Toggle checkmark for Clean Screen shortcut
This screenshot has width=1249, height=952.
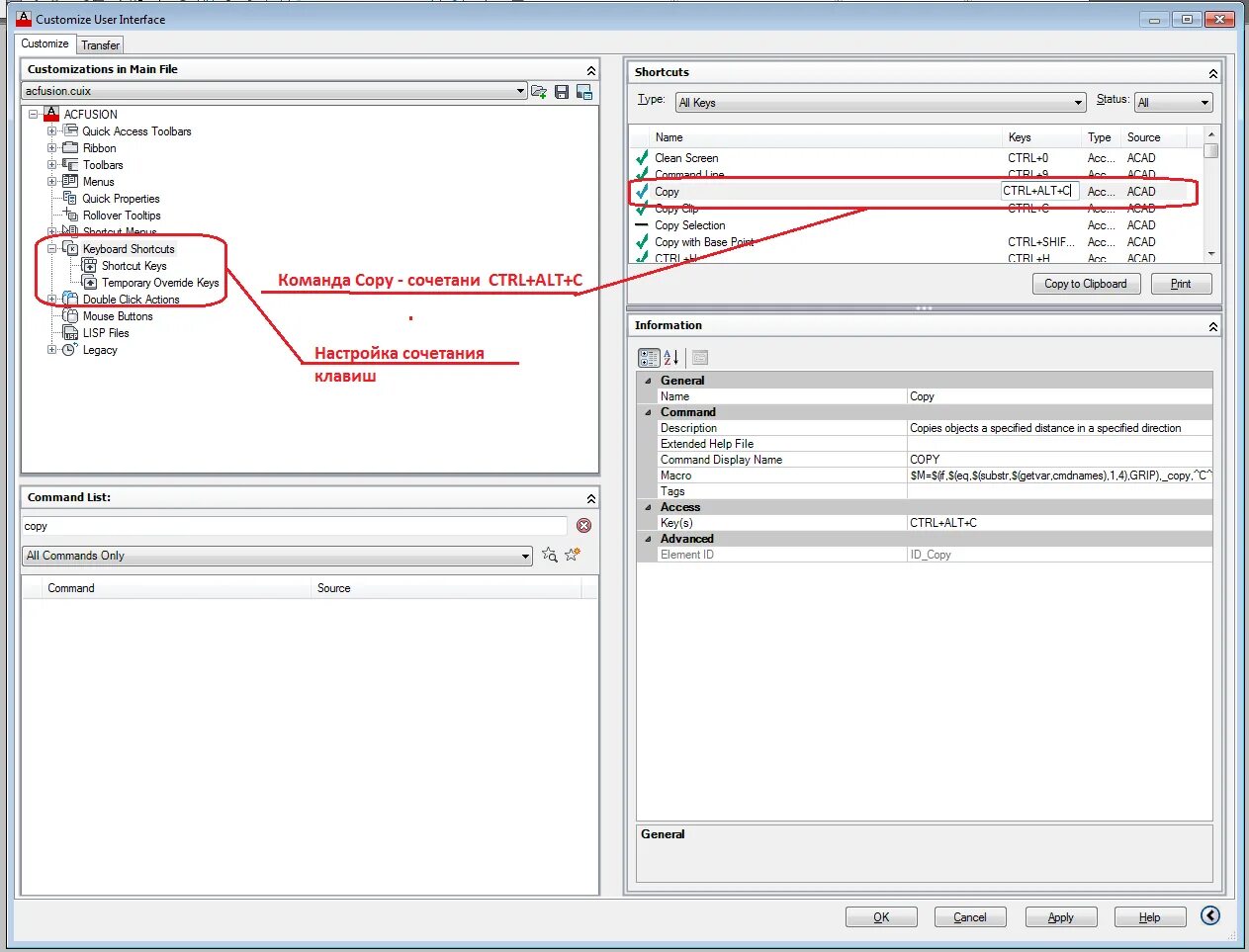click(x=642, y=157)
